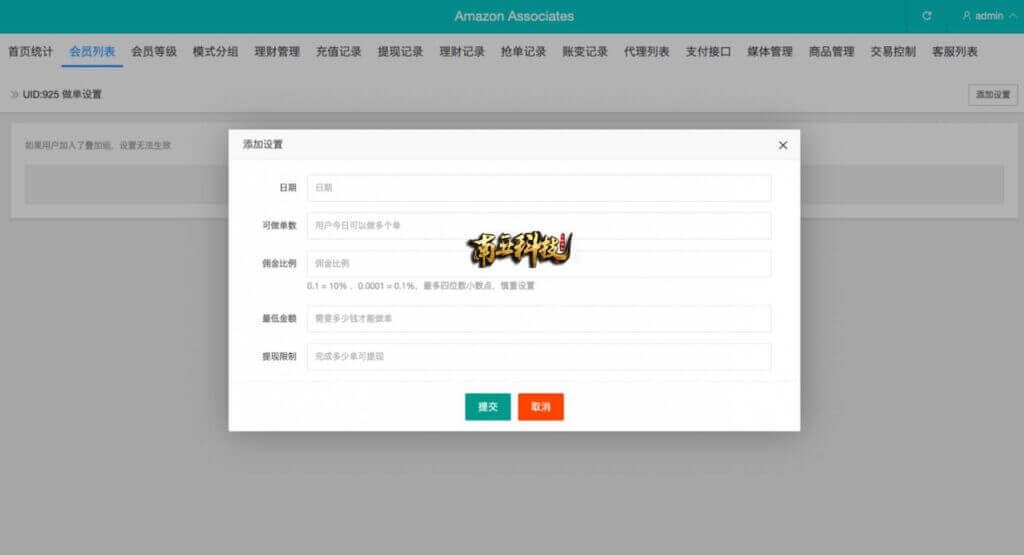Click the 最低金额 minimum amount field

[x=539, y=319]
